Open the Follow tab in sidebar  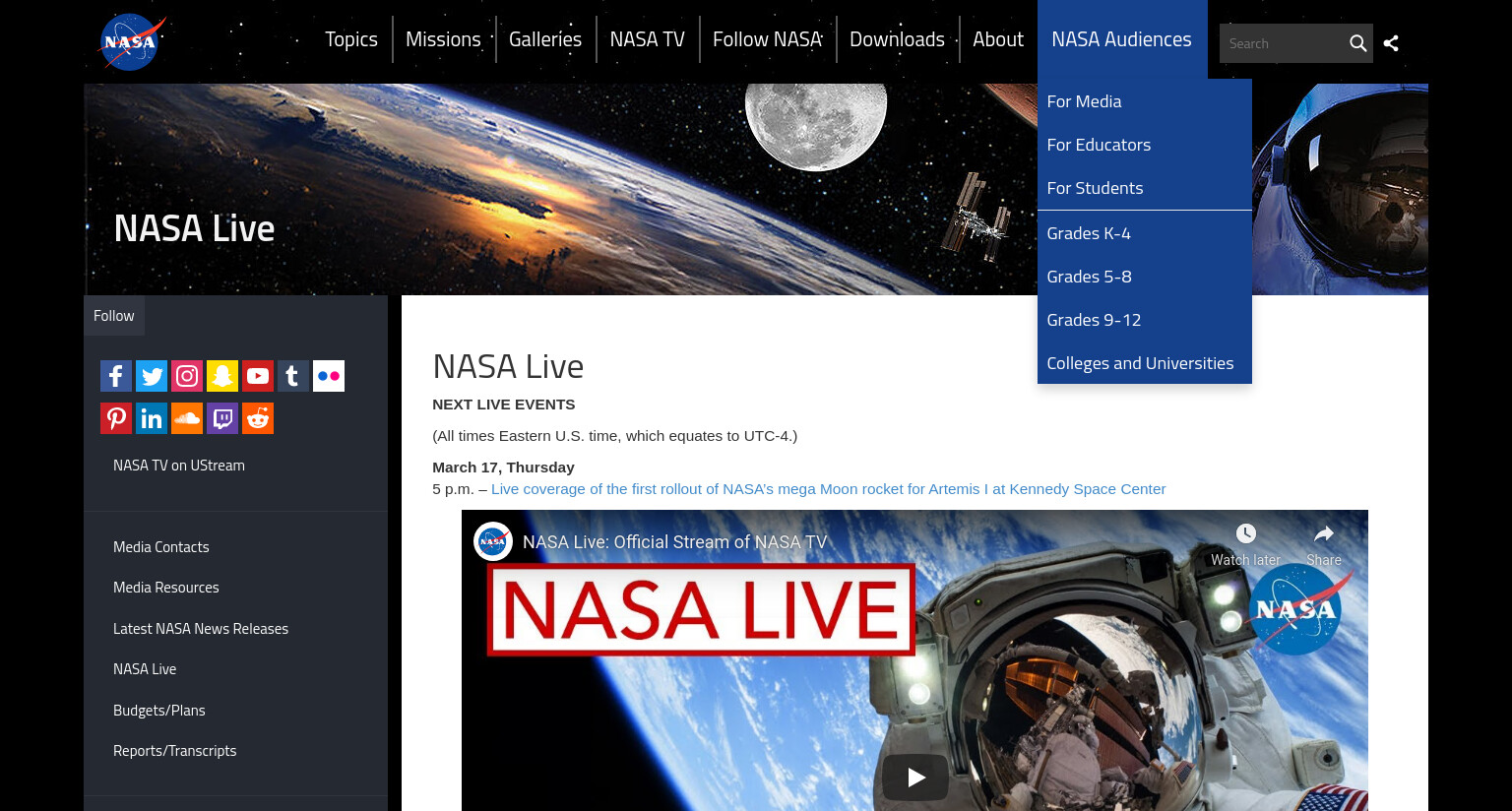click(114, 316)
